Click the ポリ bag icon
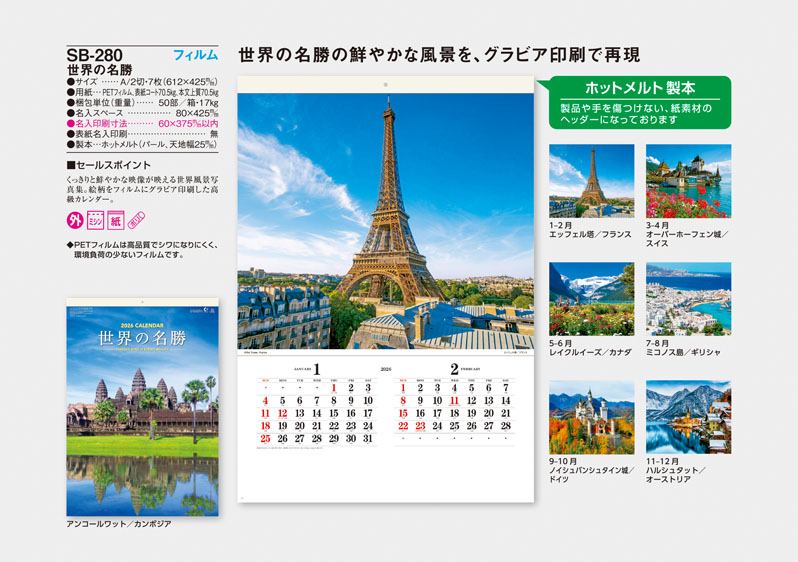The width and height of the screenshot is (798, 562). (136, 220)
